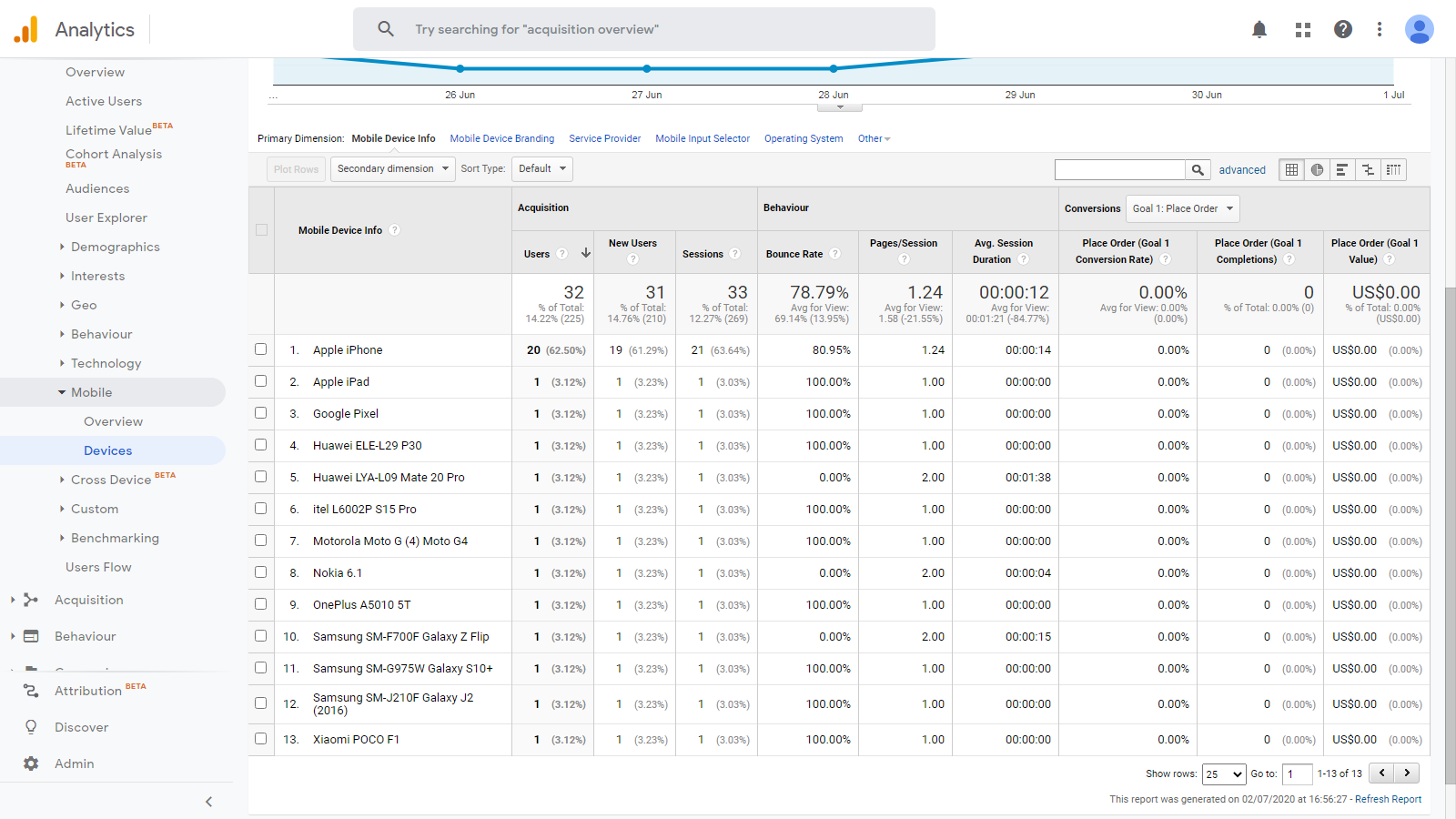Image resolution: width=1456 pixels, height=819 pixels.
Task: Click the table search magnifier icon
Action: pyautogui.click(x=1198, y=169)
